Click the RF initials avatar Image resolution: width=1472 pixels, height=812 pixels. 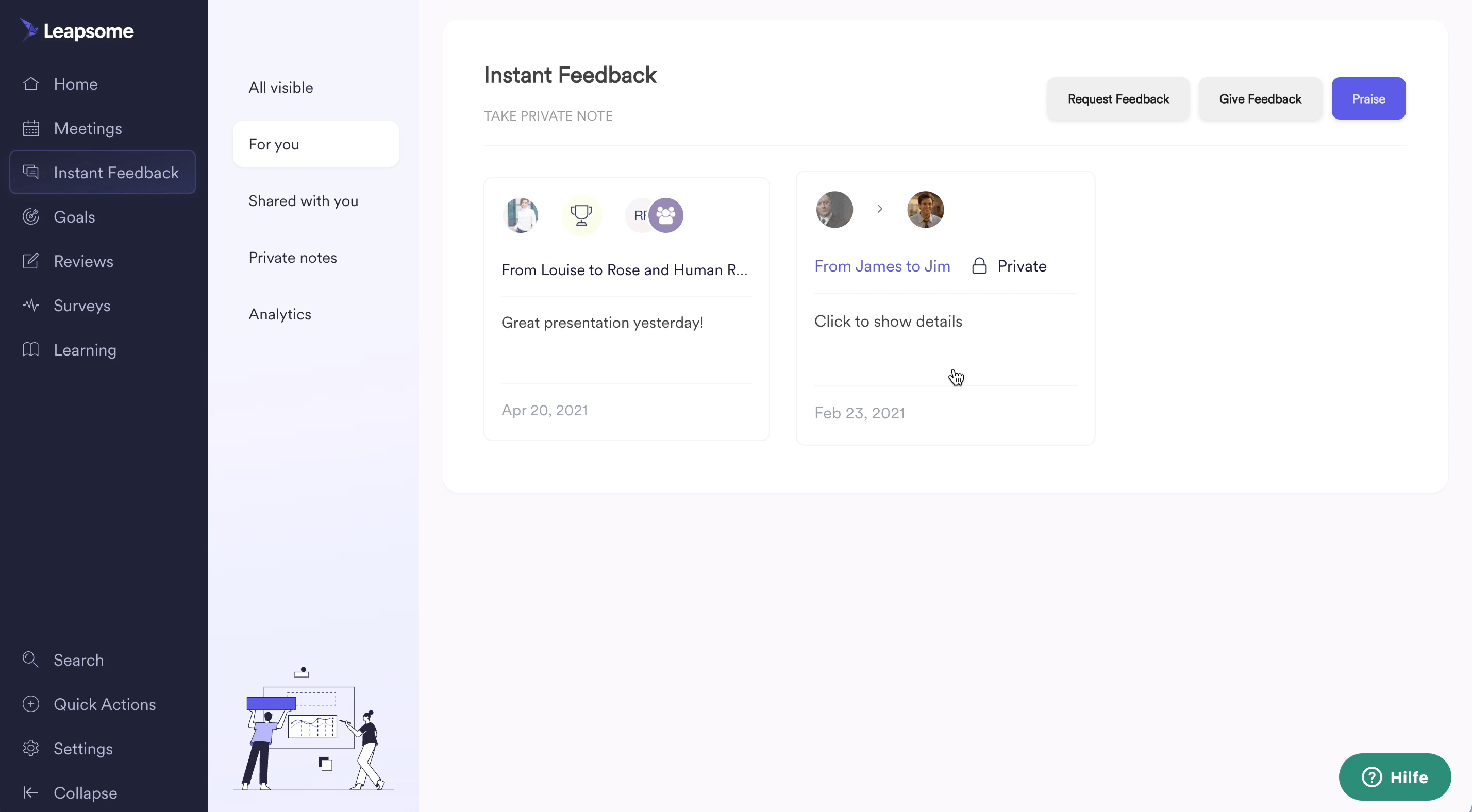pyautogui.click(x=638, y=215)
